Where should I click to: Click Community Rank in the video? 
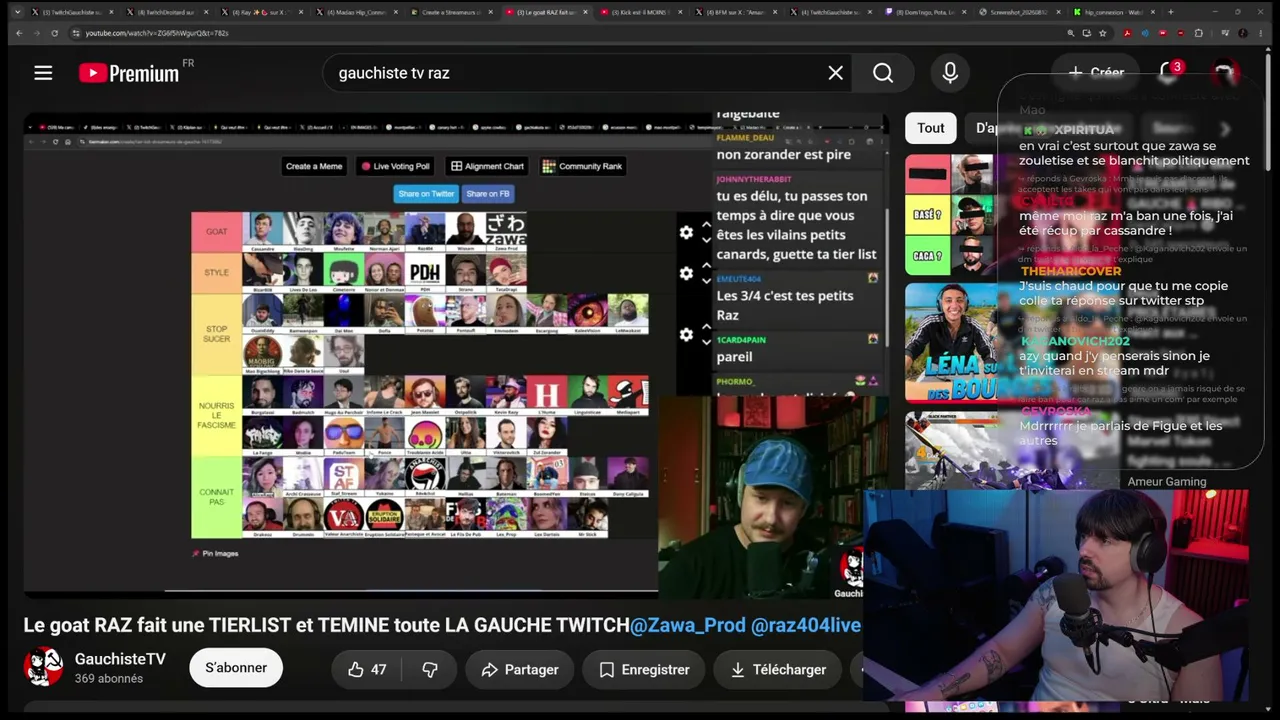(582, 166)
